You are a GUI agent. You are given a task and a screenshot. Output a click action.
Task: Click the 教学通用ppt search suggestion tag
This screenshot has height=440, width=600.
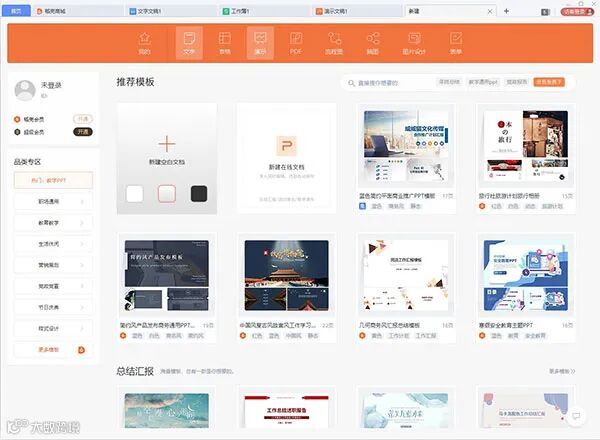coord(483,82)
